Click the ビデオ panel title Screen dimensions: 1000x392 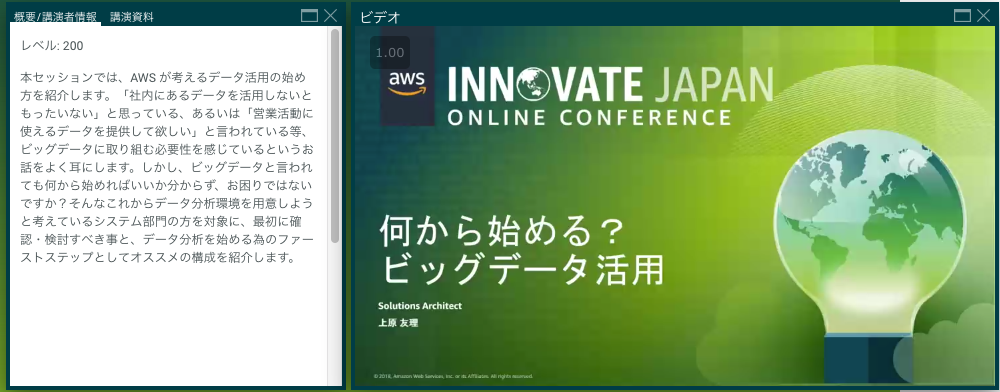click(380, 17)
